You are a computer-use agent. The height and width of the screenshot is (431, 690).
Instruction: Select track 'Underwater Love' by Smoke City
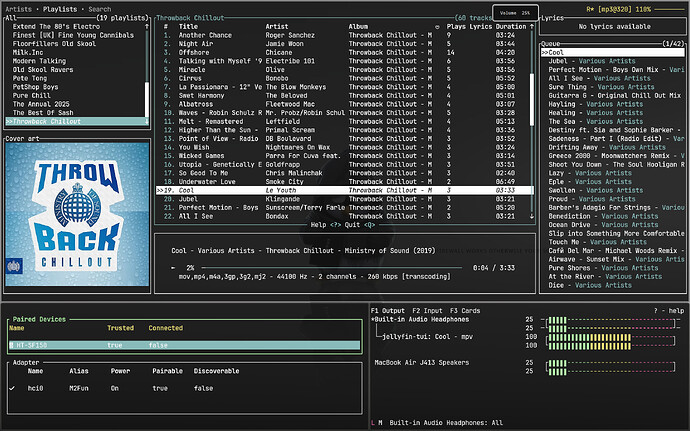[345, 181]
